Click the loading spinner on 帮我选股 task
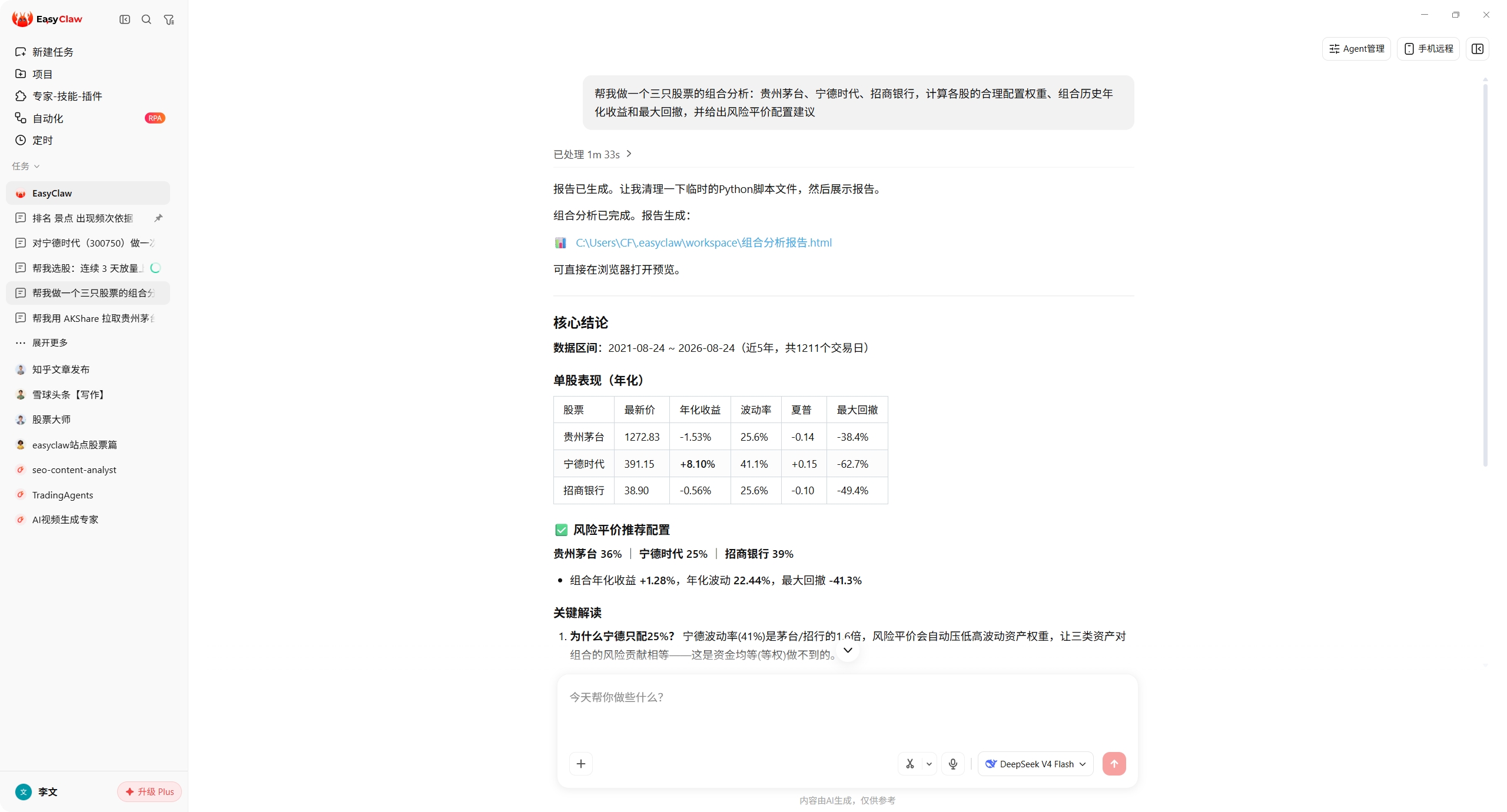 (155, 268)
